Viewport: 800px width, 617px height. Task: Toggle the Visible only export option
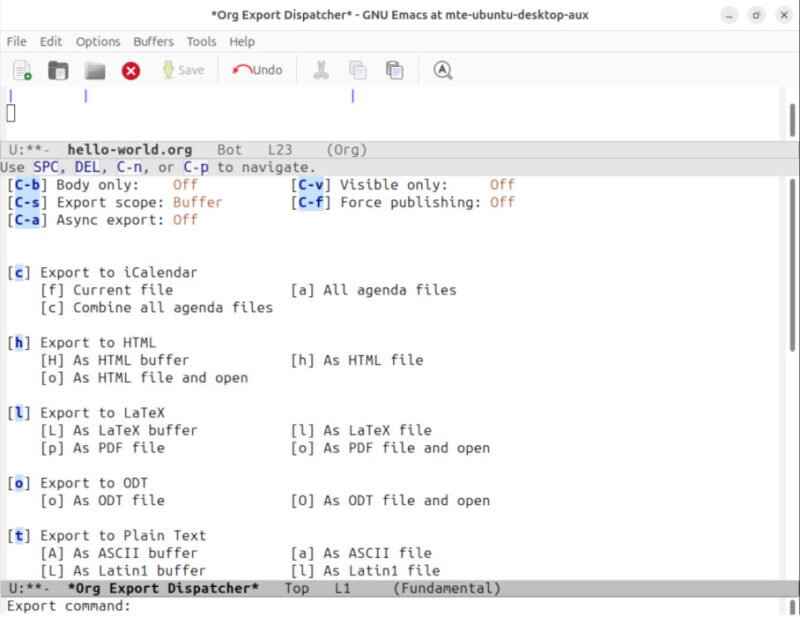[x=308, y=184]
